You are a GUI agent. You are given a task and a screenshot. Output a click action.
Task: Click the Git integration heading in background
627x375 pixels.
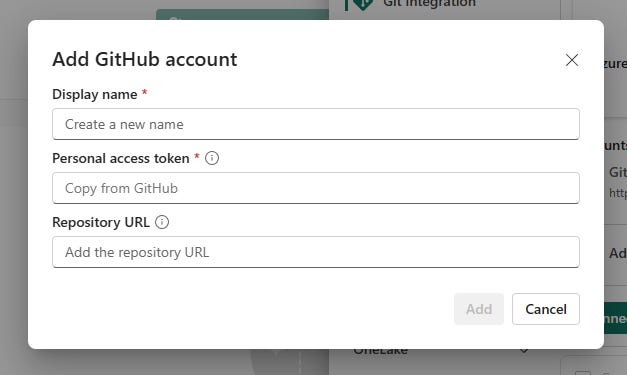pyautogui.click(x=429, y=4)
